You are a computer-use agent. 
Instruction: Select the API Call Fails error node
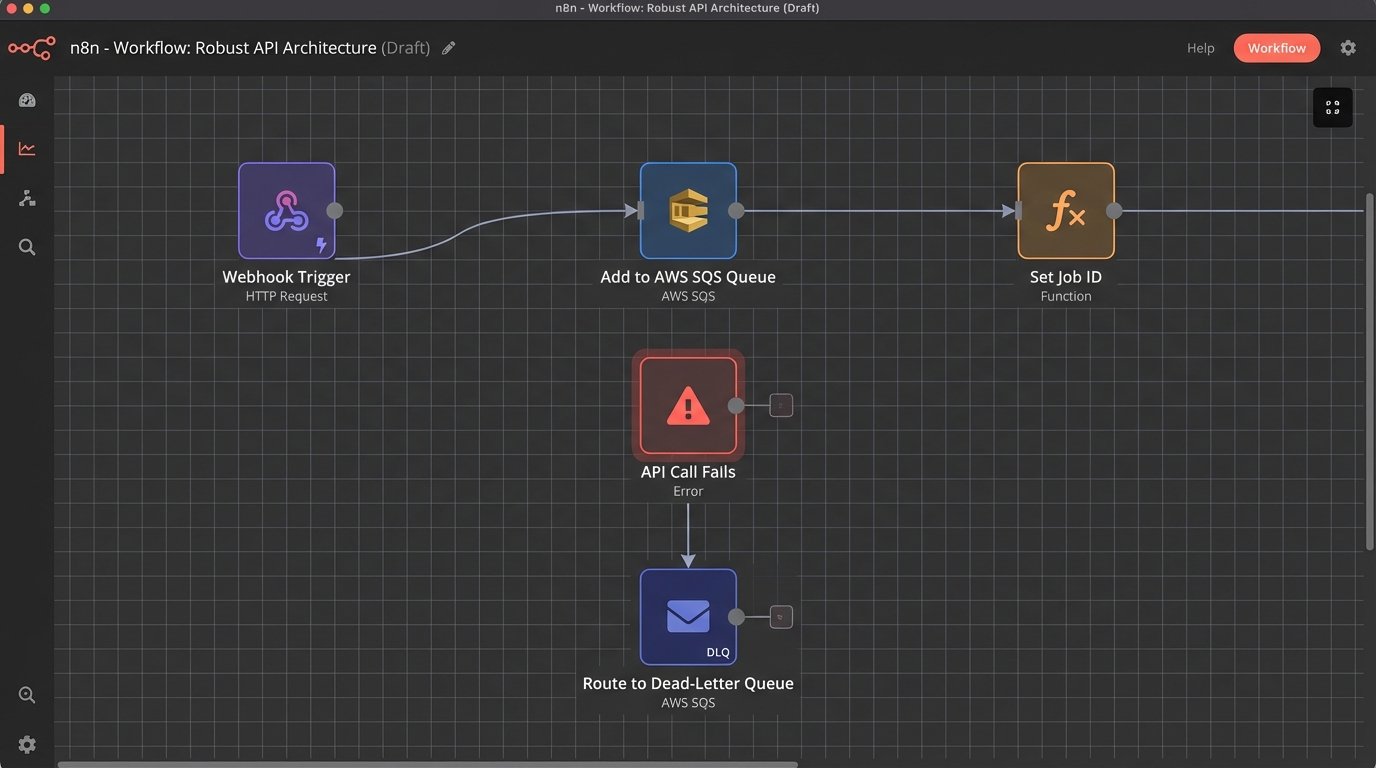click(688, 406)
